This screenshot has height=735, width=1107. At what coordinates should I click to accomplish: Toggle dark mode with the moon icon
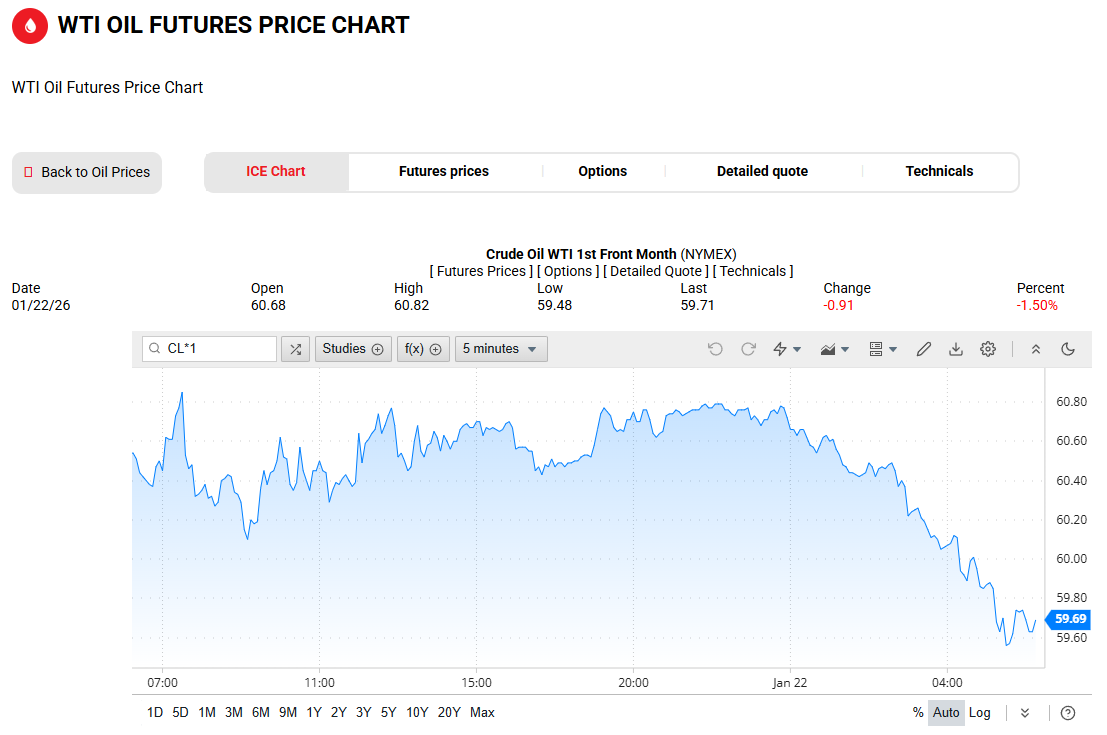[x=1068, y=349]
